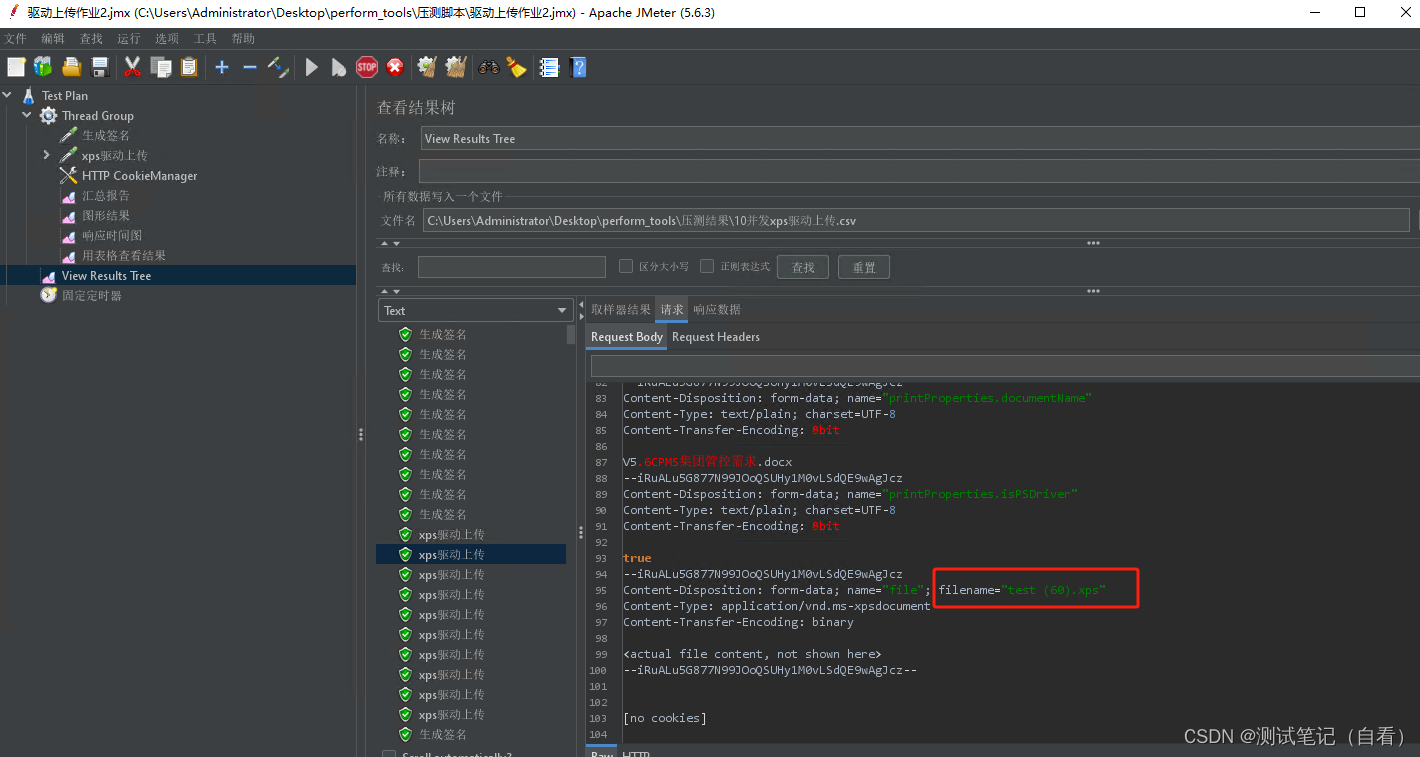Clear results with single gear-broom icon
1420x757 pixels.
click(427, 67)
